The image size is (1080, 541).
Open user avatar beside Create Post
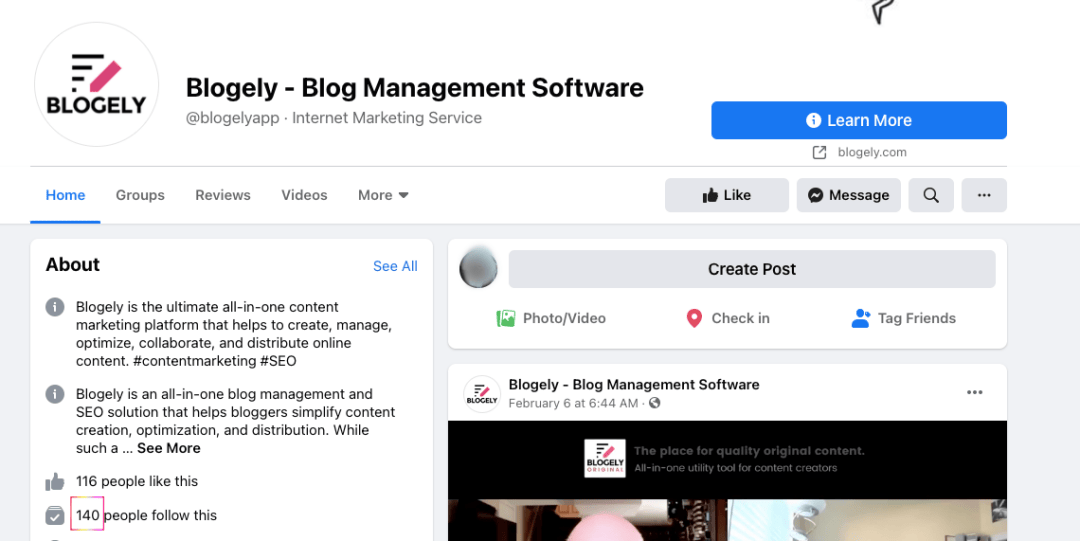[x=479, y=269]
